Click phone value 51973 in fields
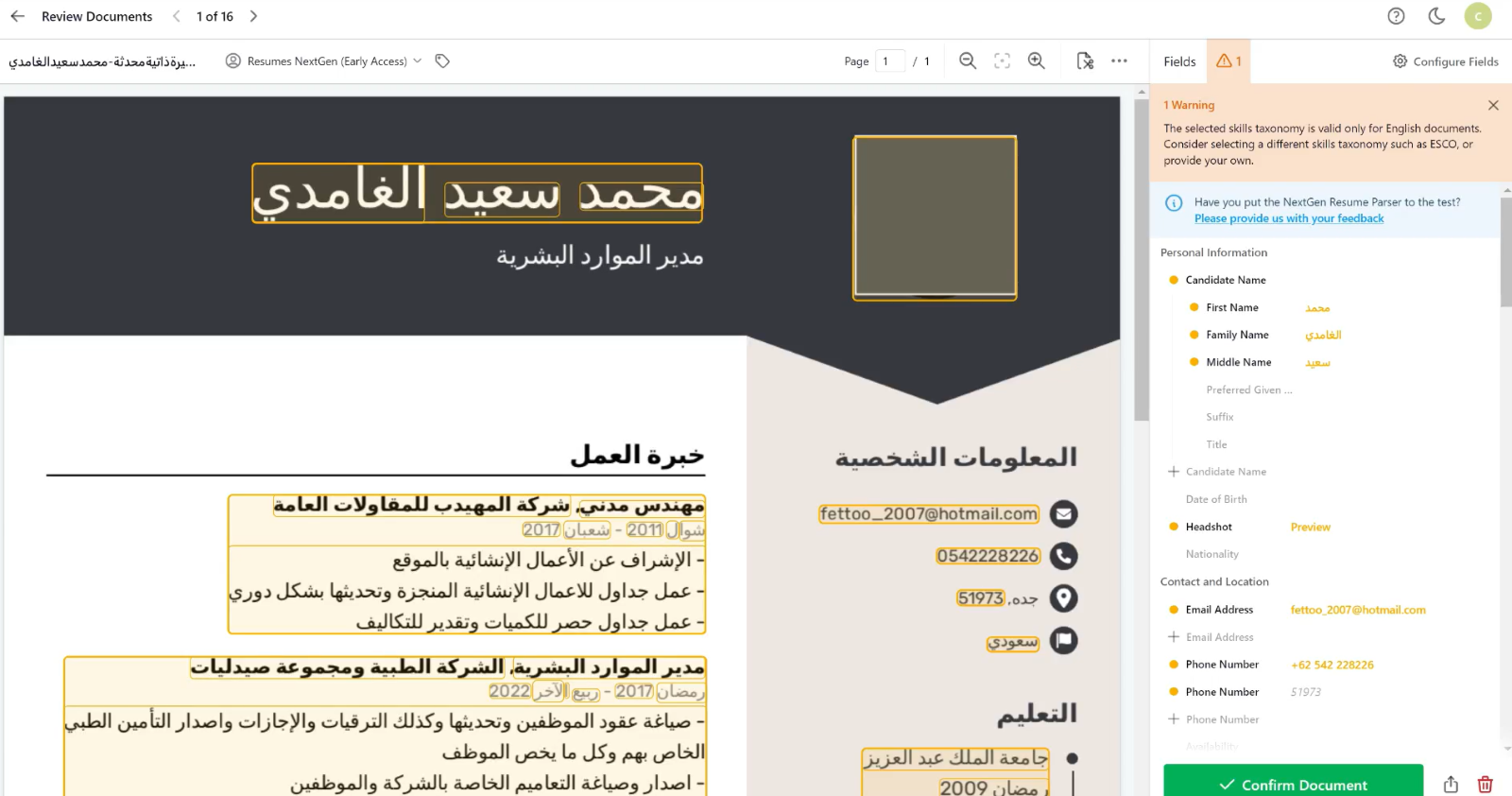This screenshot has width=1512, height=796. tap(1306, 692)
